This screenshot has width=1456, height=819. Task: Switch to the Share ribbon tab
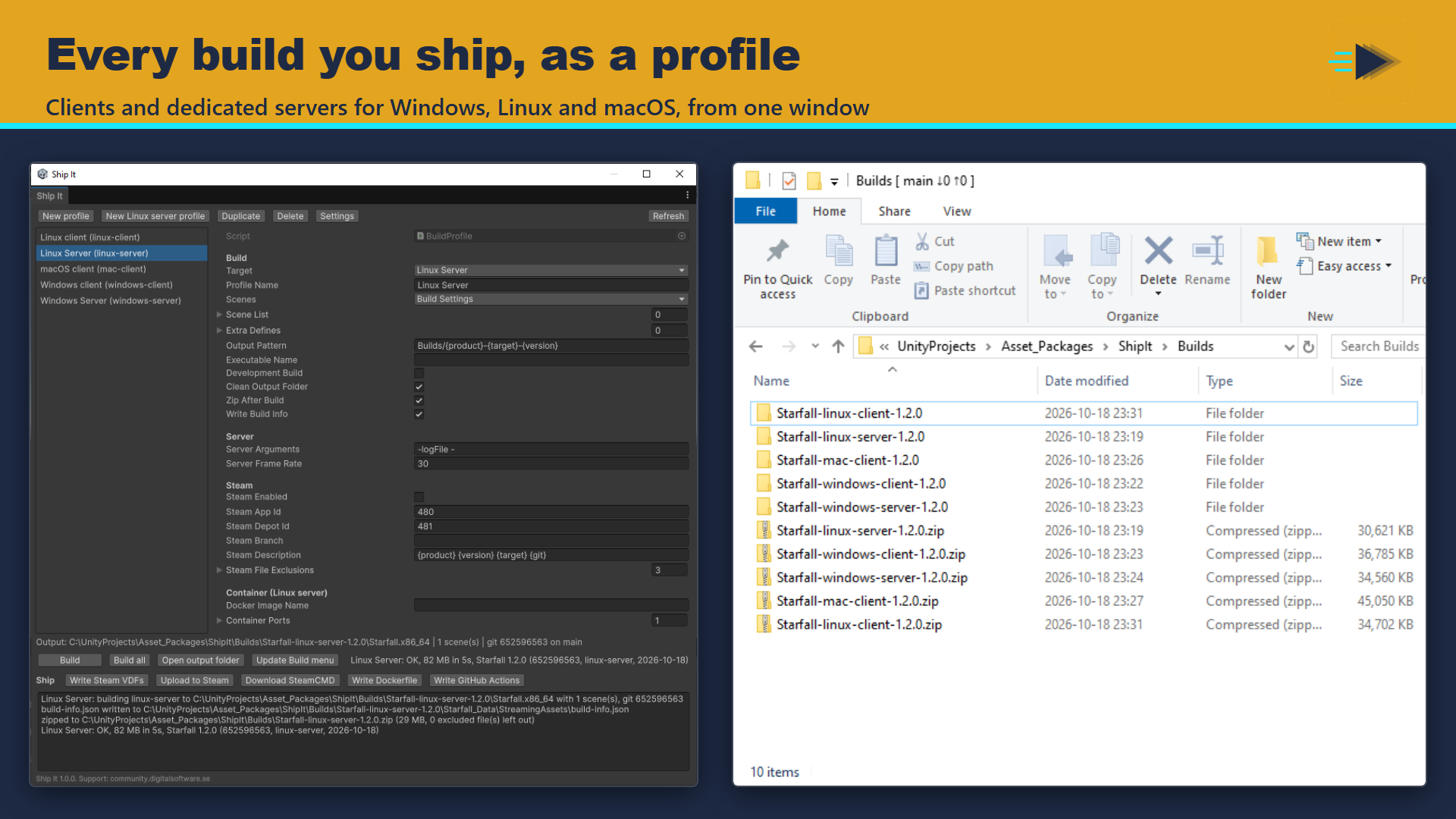coord(894,212)
